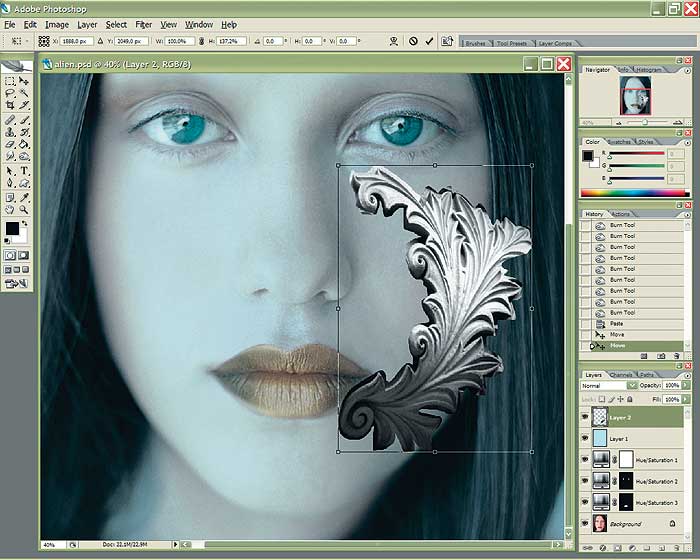Open the Image menu

click(57, 25)
